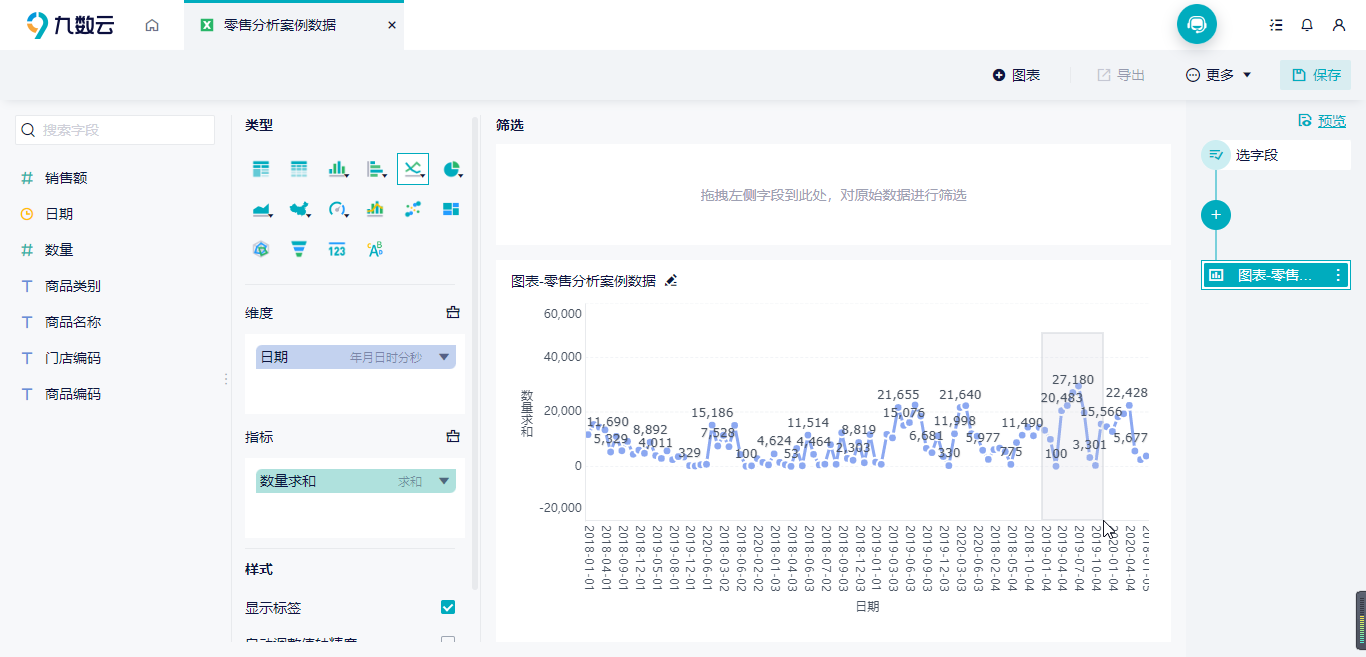Select the word cloud chart type

(x=375, y=249)
